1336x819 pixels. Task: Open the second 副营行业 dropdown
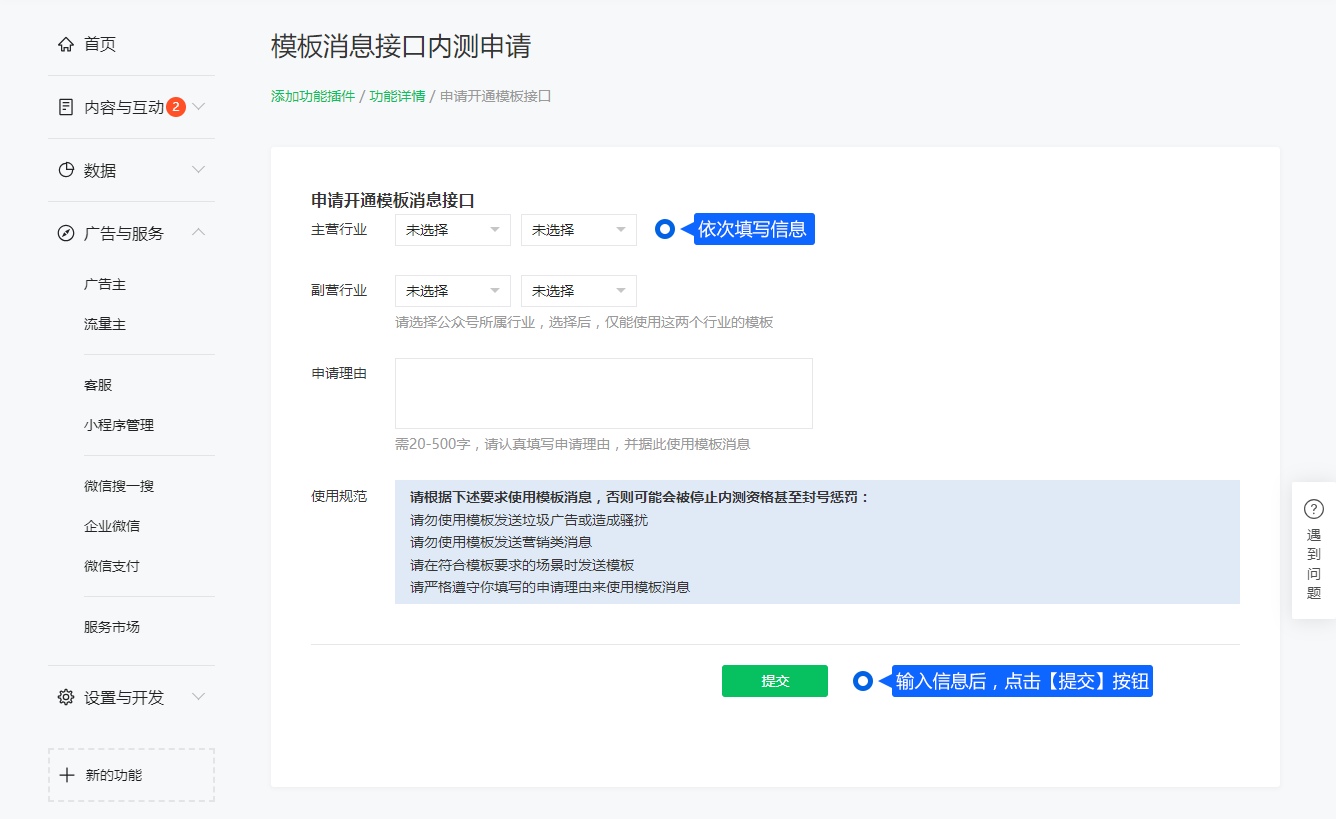pos(578,291)
